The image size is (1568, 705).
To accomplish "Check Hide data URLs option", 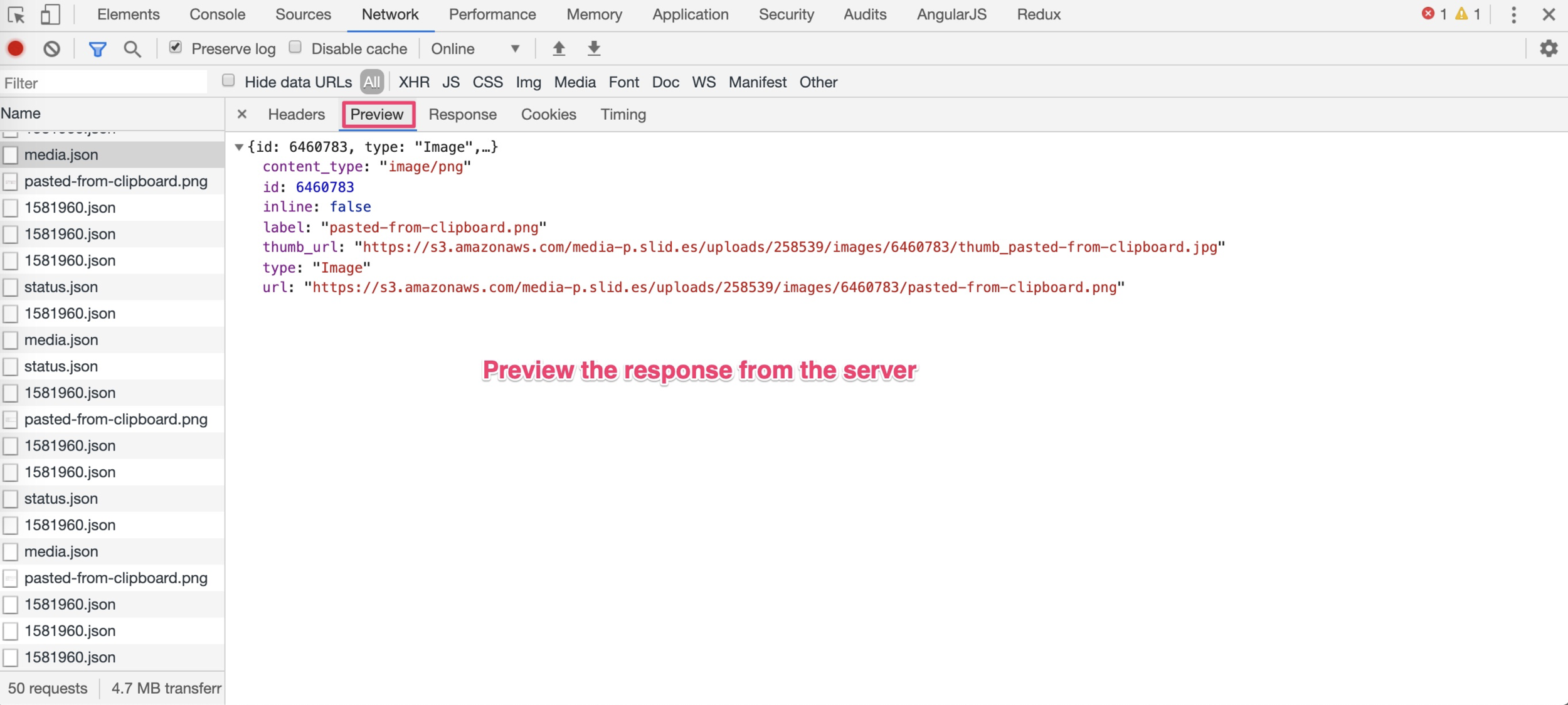I will pyautogui.click(x=229, y=81).
